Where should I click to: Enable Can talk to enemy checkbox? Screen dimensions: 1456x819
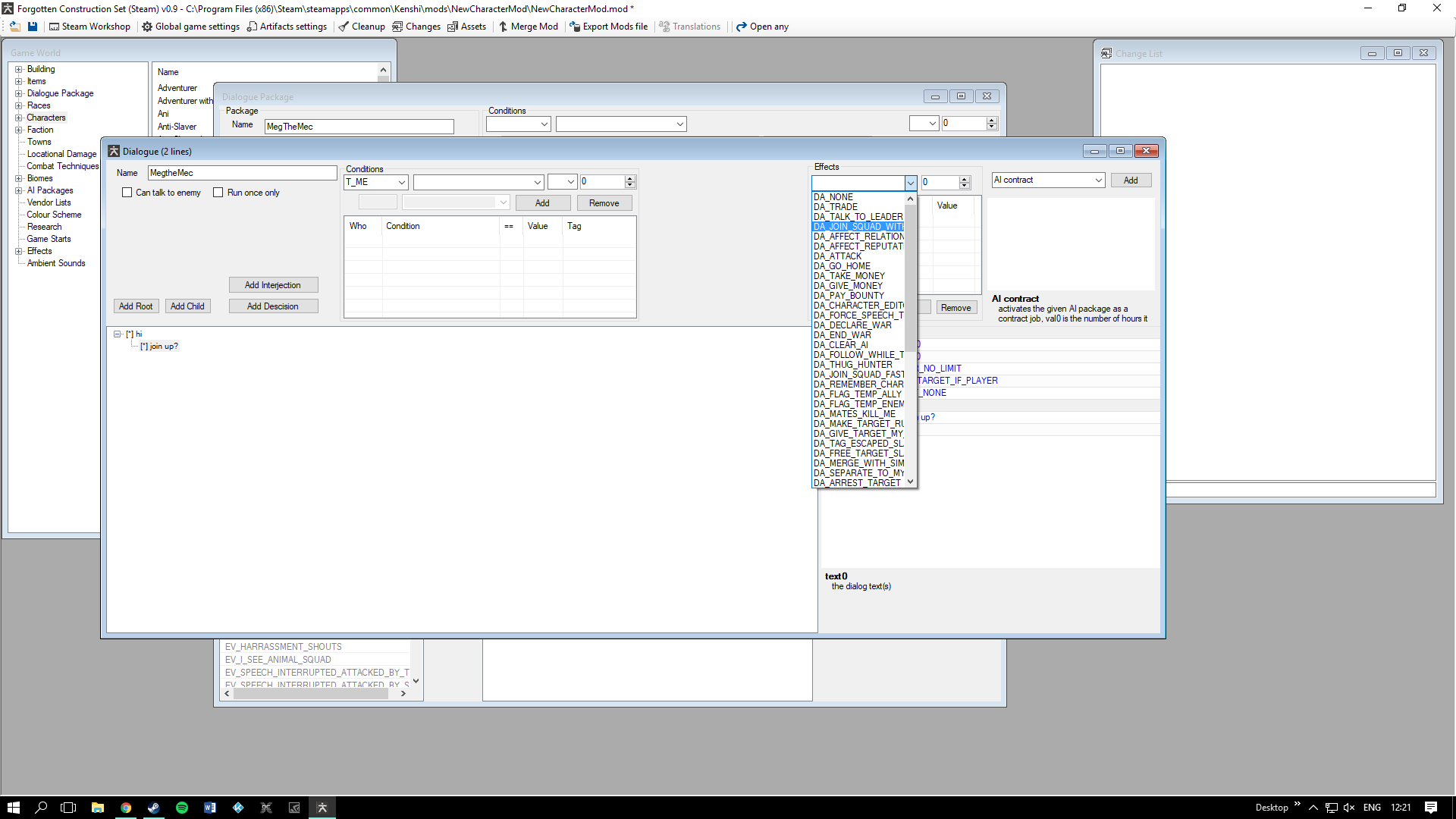(x=127, y=193)
